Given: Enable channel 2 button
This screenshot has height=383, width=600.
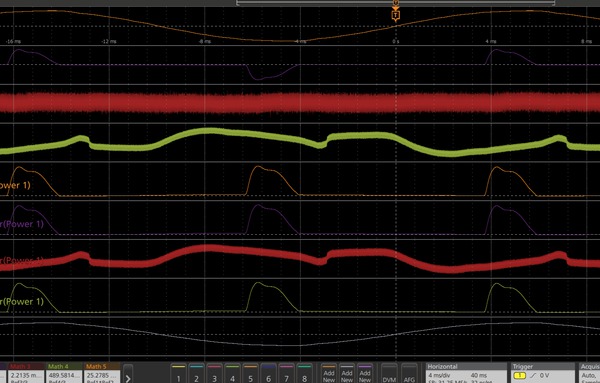Looking at the screenshot, I should point(196,373).
